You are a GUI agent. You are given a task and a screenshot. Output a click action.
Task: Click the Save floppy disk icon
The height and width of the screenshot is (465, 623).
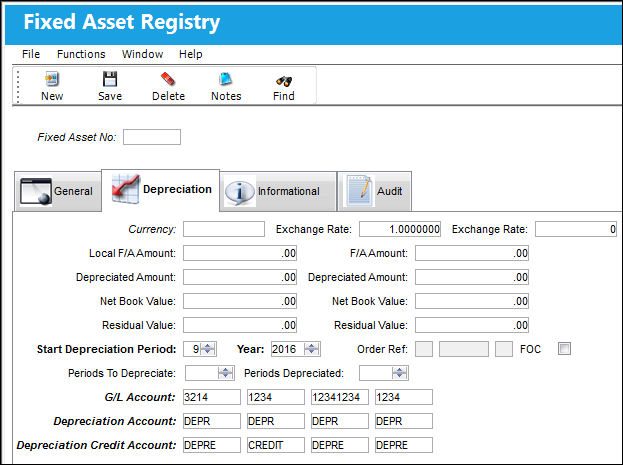tap(110, 79)
